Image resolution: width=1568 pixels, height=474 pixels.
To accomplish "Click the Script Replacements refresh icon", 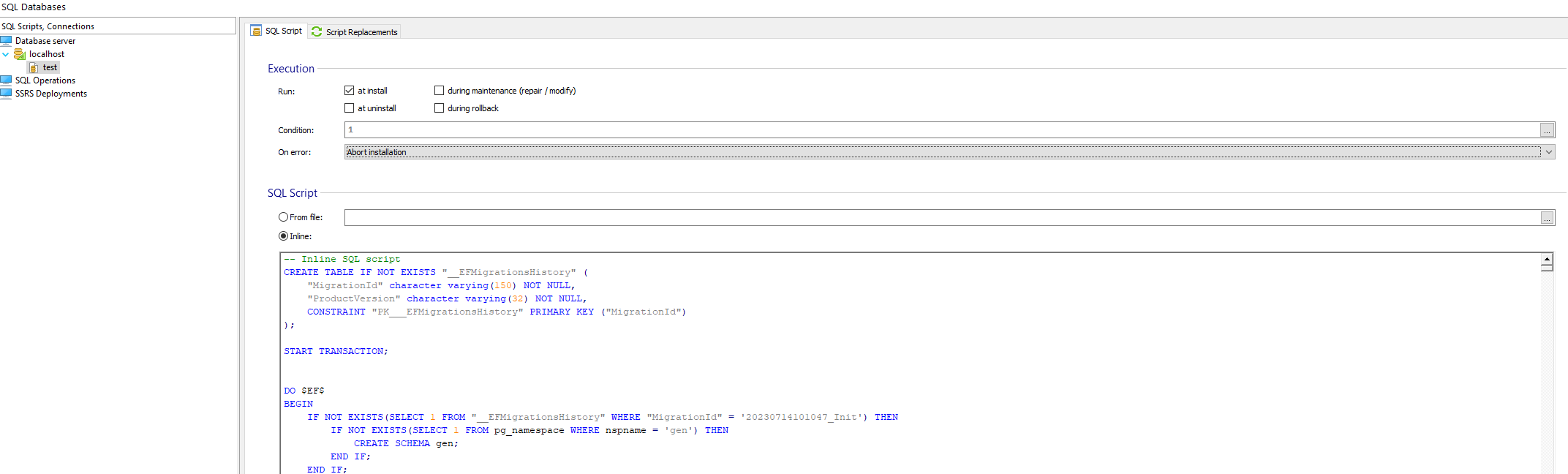I will pyautogui.click(x=317, y=31).
